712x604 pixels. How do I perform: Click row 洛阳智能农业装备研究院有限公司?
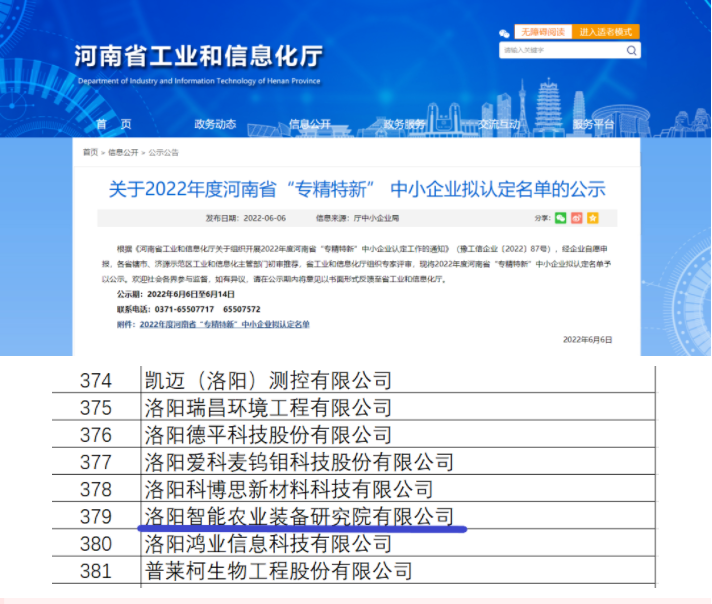tap(398, 515)
